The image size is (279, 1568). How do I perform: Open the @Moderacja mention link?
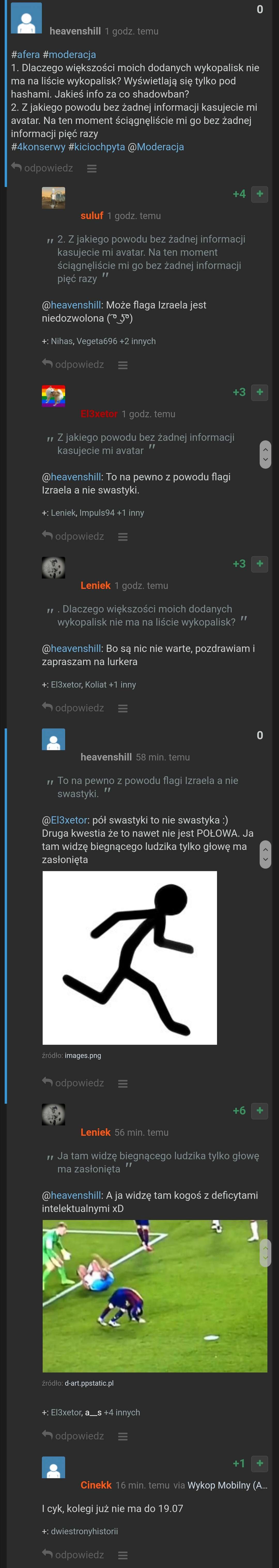point(156,147)
